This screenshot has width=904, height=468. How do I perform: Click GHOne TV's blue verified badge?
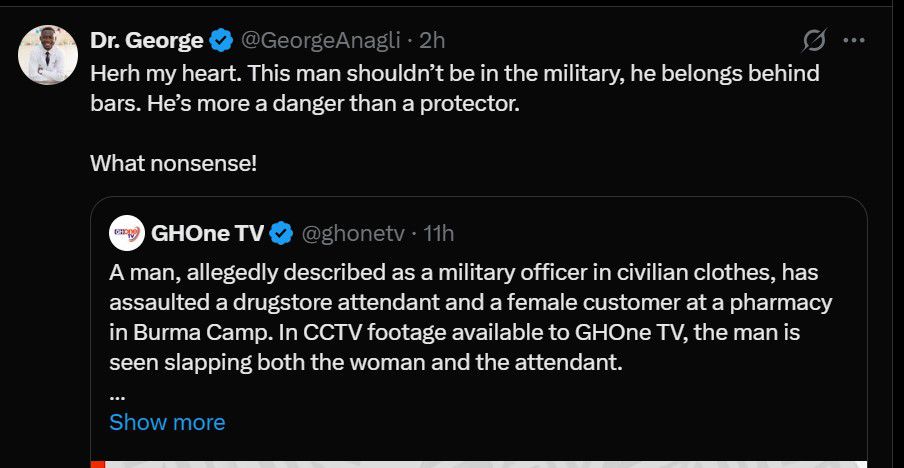tap(282, 233)
